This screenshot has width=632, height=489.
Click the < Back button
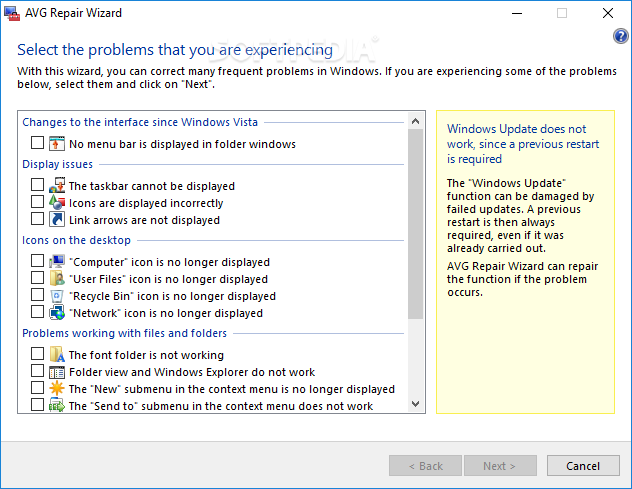(425, 466)
